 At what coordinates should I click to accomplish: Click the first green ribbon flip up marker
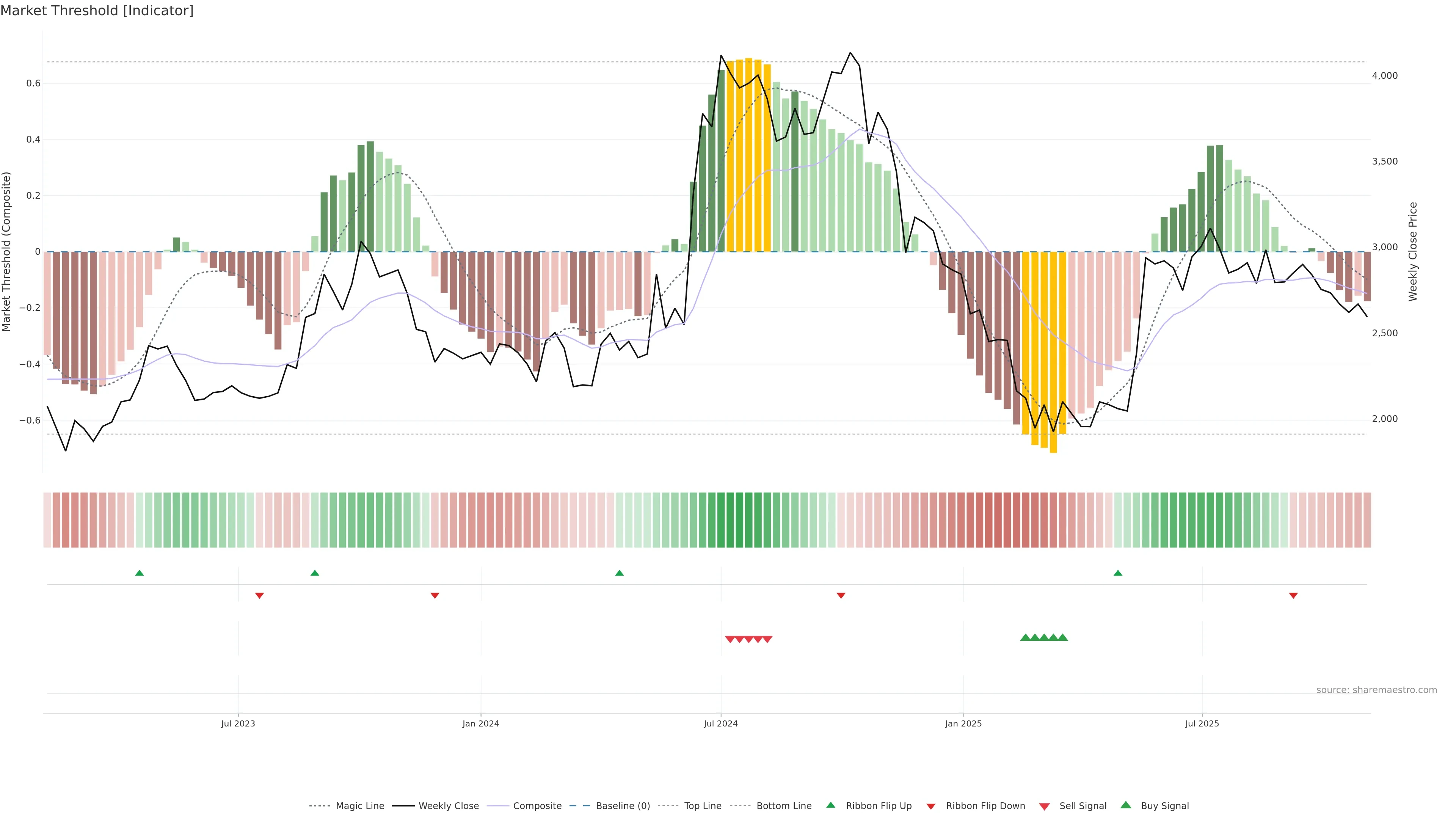[140, 573]
